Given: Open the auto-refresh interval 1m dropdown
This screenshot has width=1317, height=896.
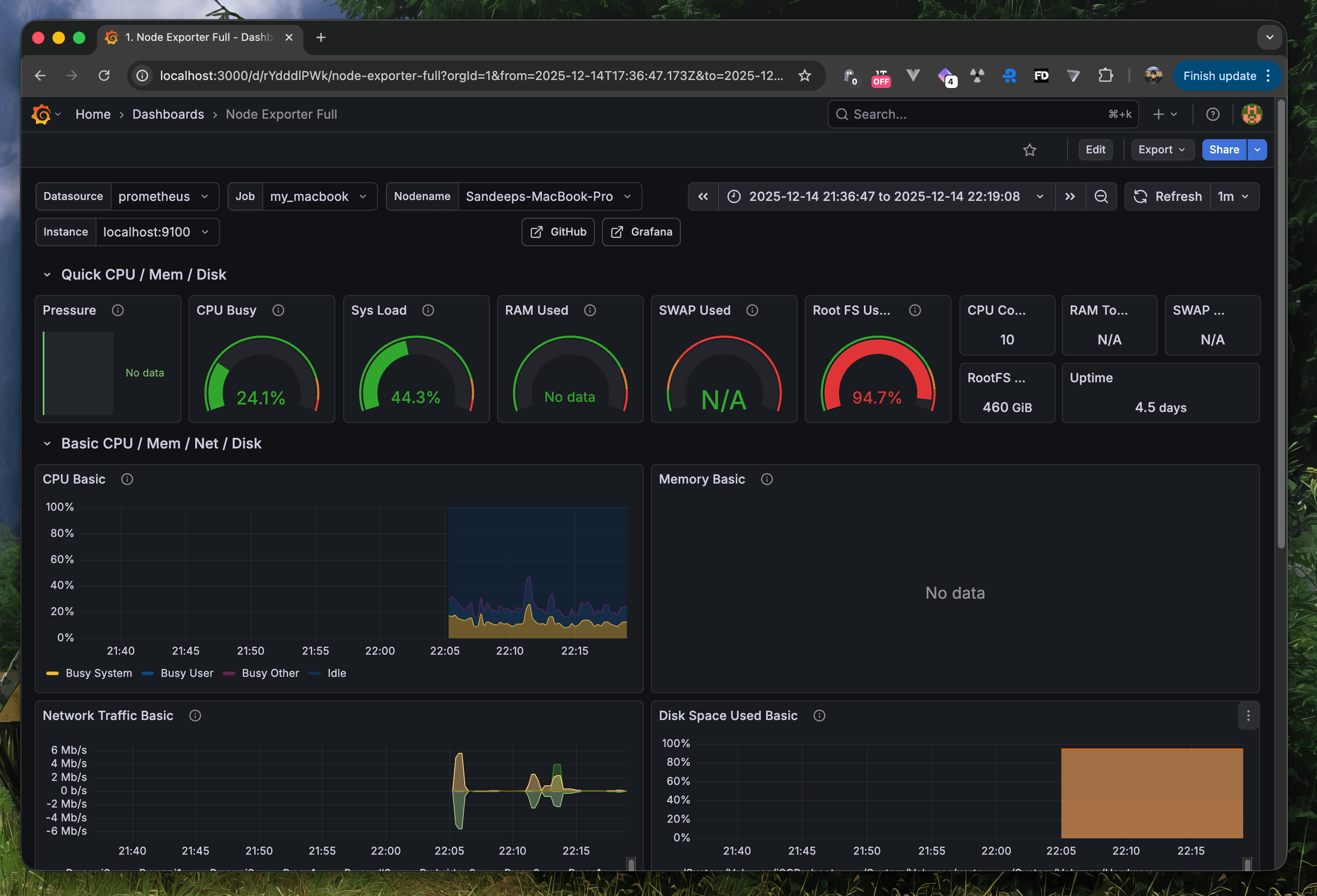Looking at the screenshot, I should [x=1234, y=196].
